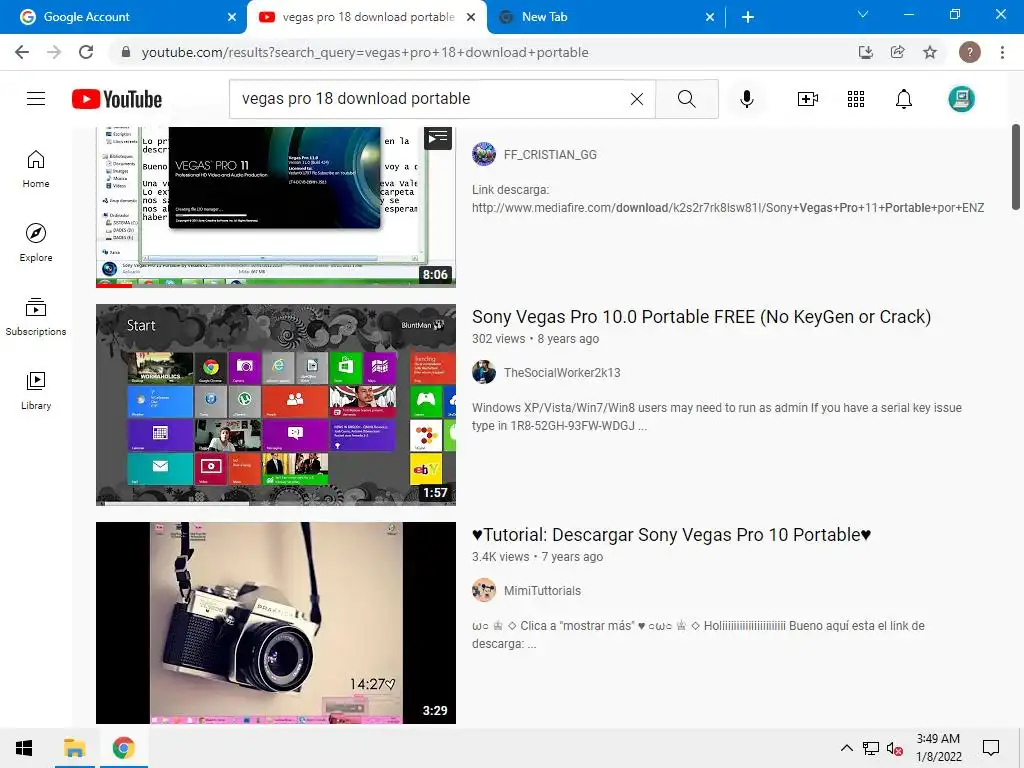The image size is (1024, 768).
Task: Click the Link descarga mediafire description text
Action: [728, 199]
